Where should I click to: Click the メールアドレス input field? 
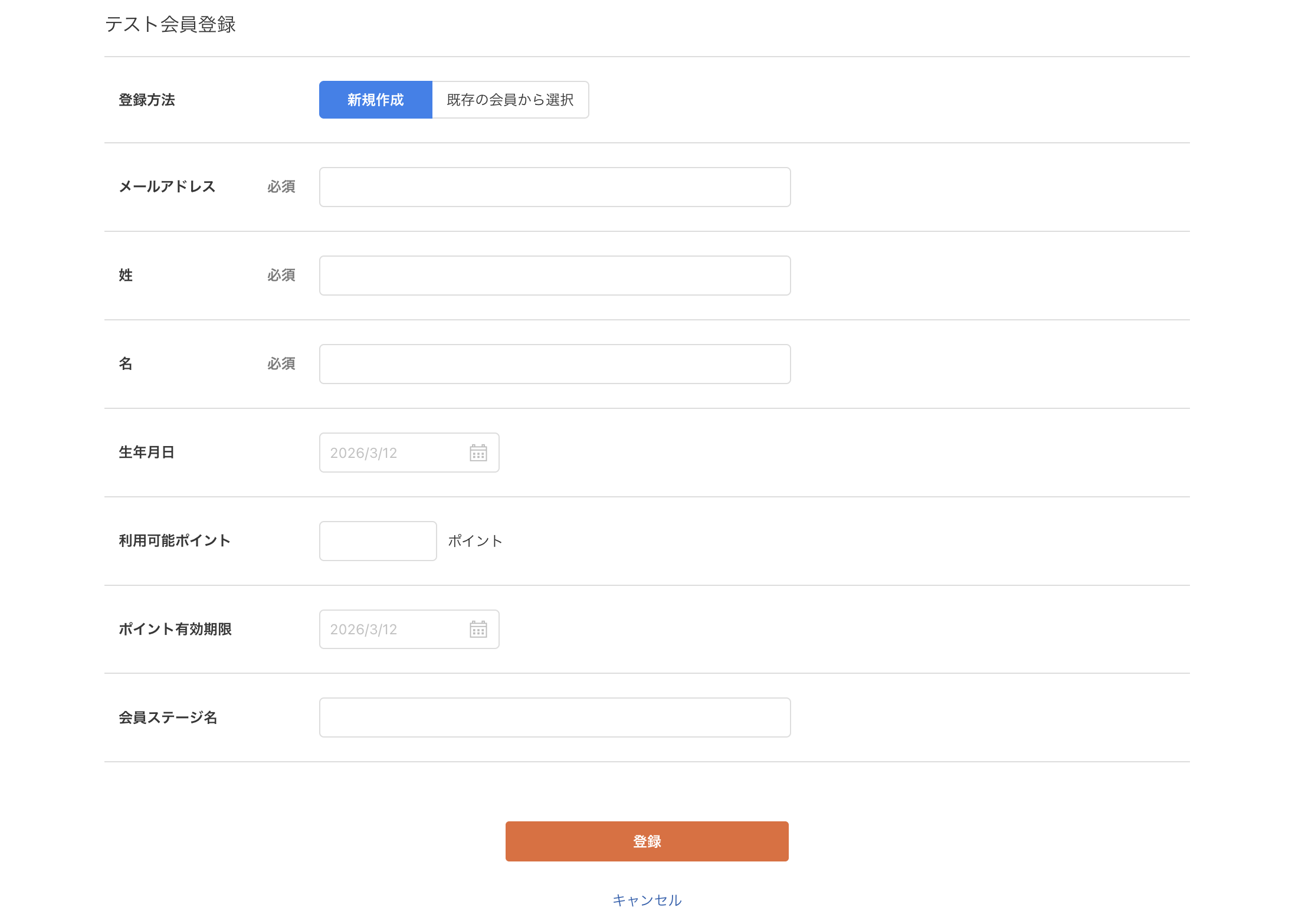555,187
